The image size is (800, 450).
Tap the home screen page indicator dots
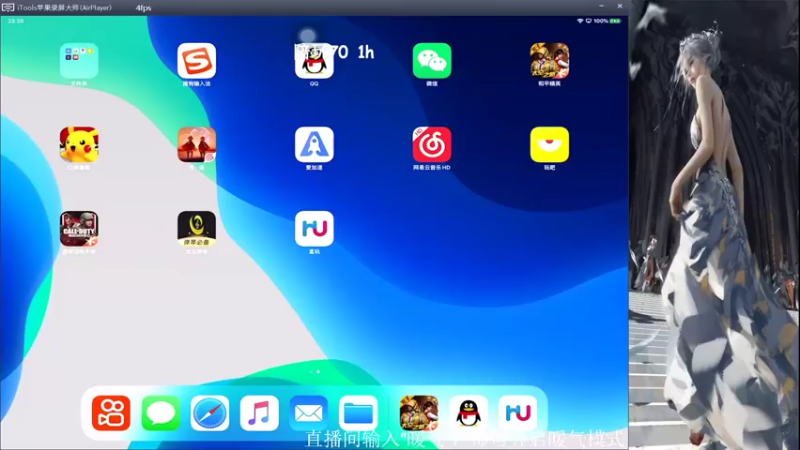[x=315, y=371]
